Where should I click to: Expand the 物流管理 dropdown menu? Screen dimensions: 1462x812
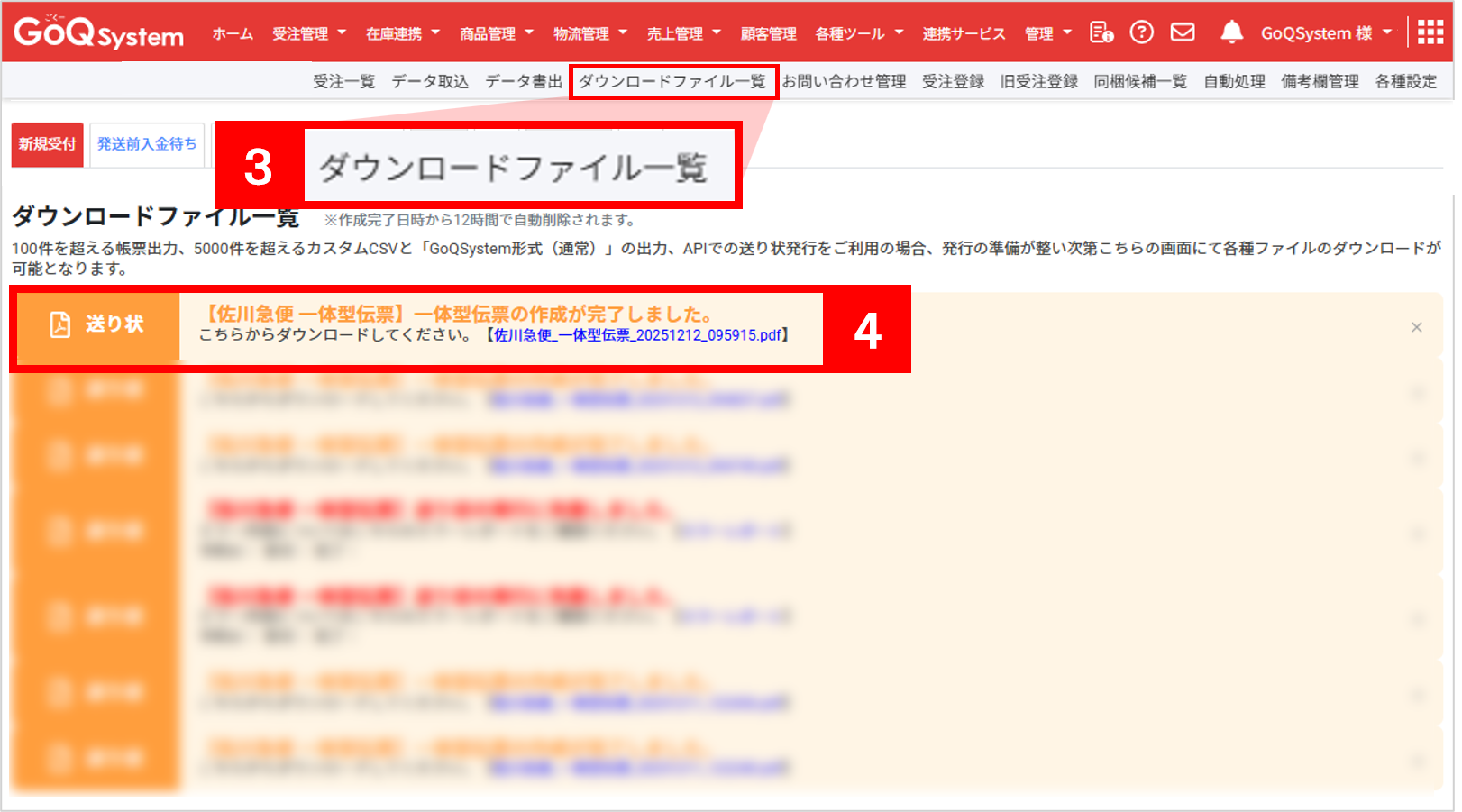click(590, 33)
